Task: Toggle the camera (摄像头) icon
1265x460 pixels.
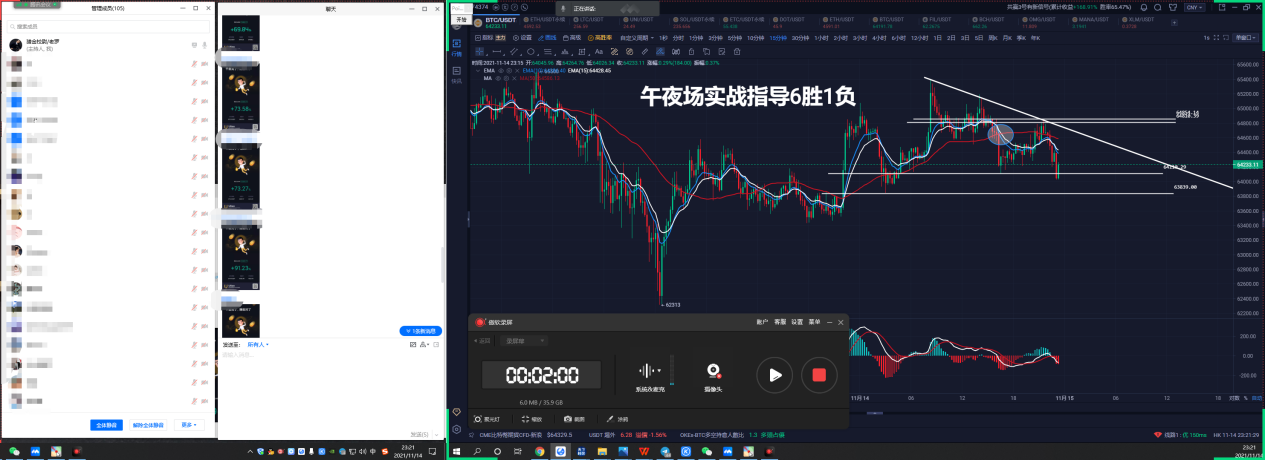Action: (x=713, y=372)
